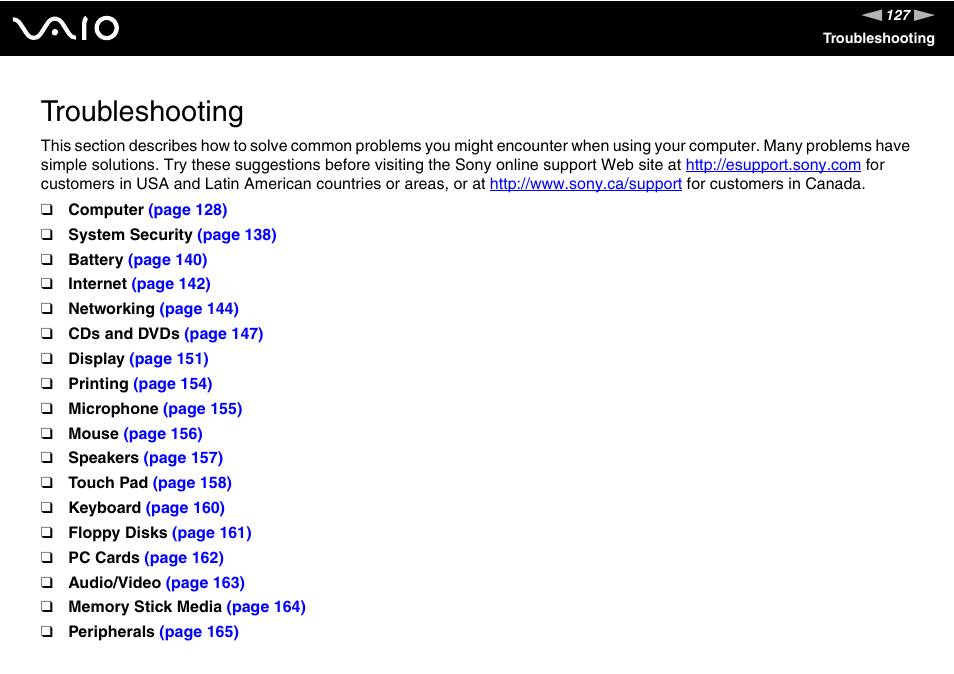Image resolution: width=954 pixels, height=674 pixels.
Task: Click the bold text System Security
Action: pyautogui.click(x=130, y=235)
